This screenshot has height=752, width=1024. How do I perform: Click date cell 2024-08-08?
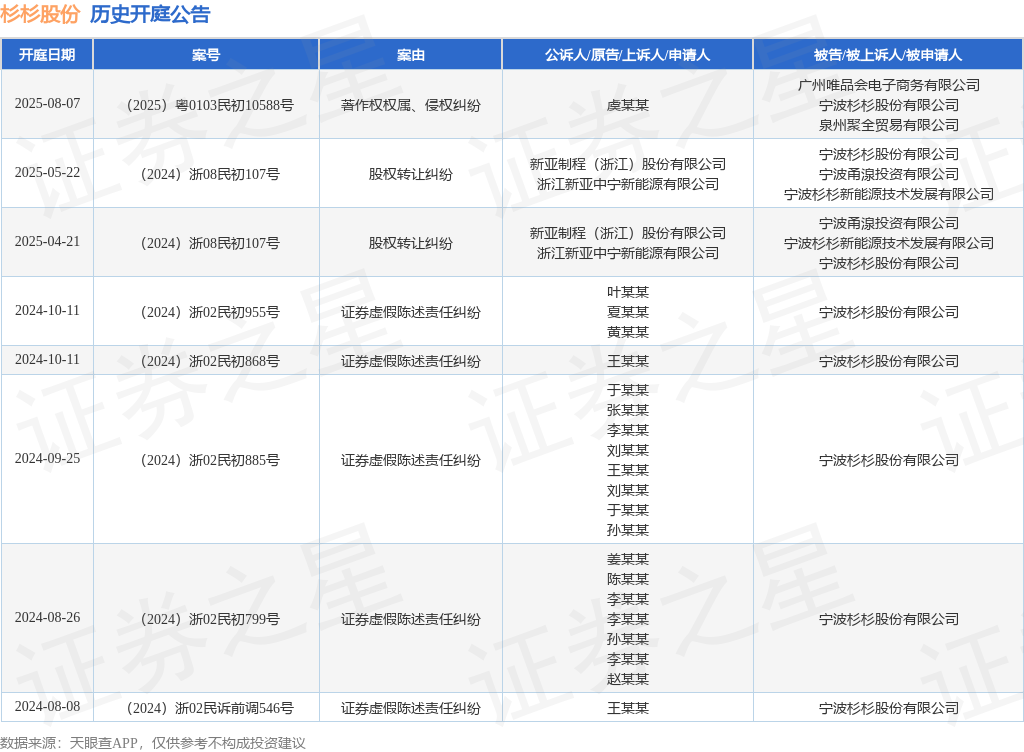(x=47, y=707)
